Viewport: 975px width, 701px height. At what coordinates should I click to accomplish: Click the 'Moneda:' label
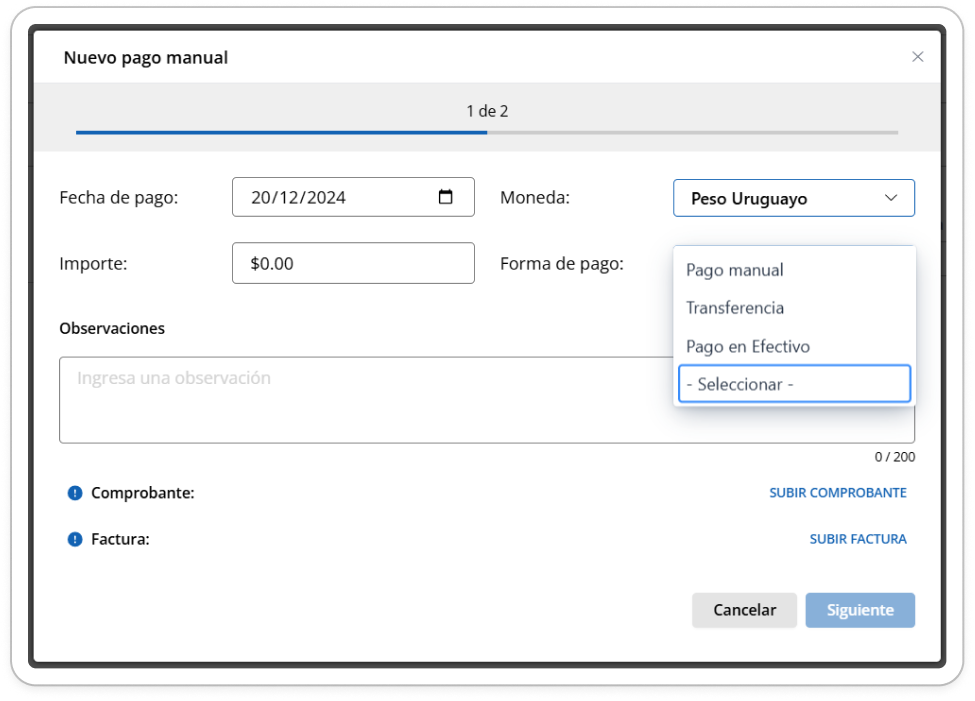tap(535, 198)
